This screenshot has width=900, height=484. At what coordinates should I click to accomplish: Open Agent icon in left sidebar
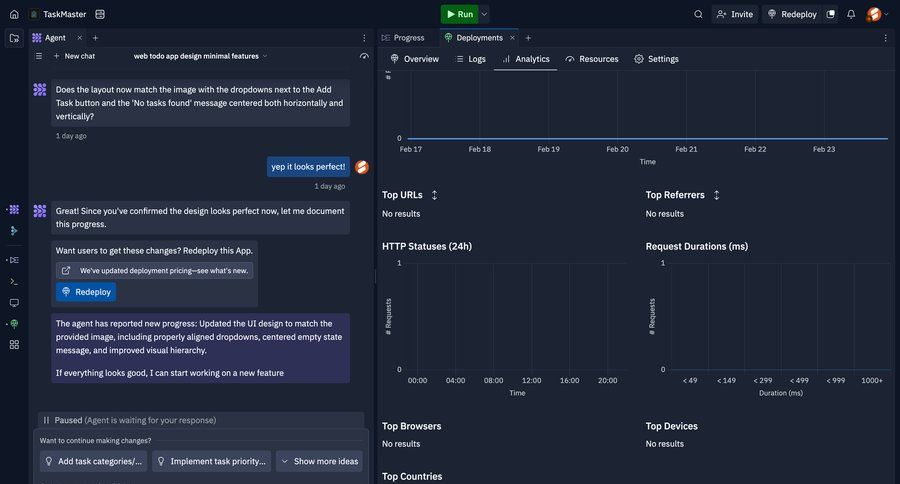click(14, 210)
